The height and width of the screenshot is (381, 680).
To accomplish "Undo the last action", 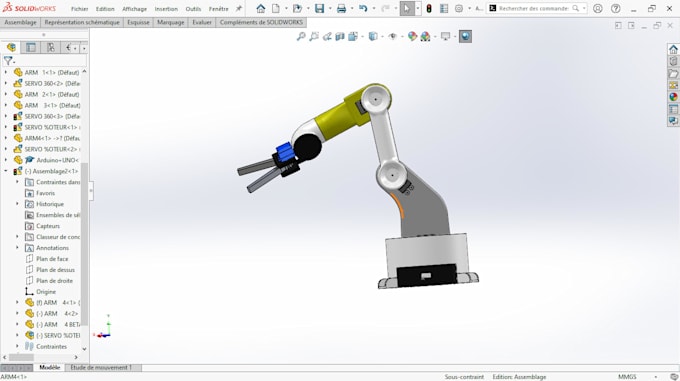I will 363,8.
